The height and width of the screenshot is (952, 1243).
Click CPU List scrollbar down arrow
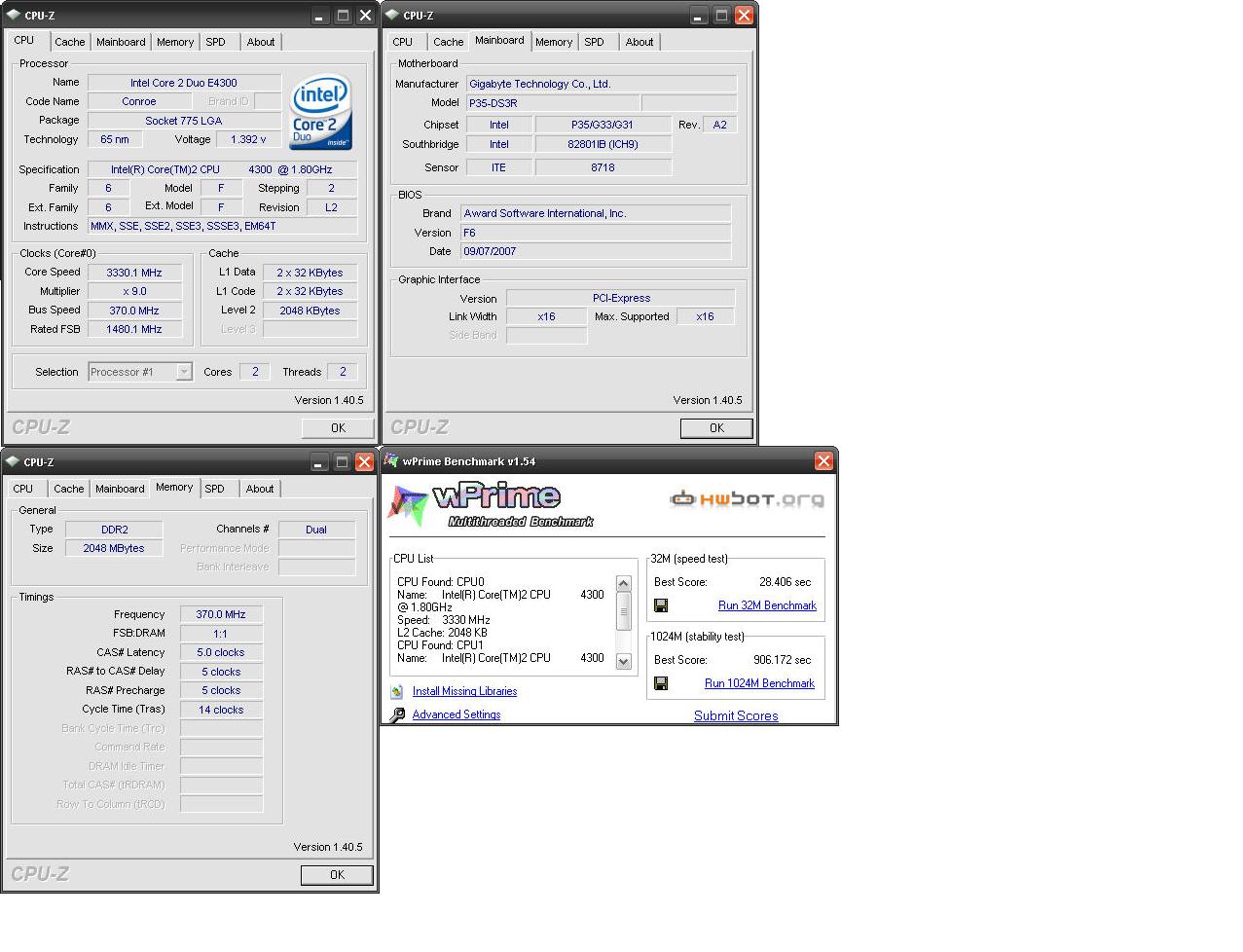624,661
